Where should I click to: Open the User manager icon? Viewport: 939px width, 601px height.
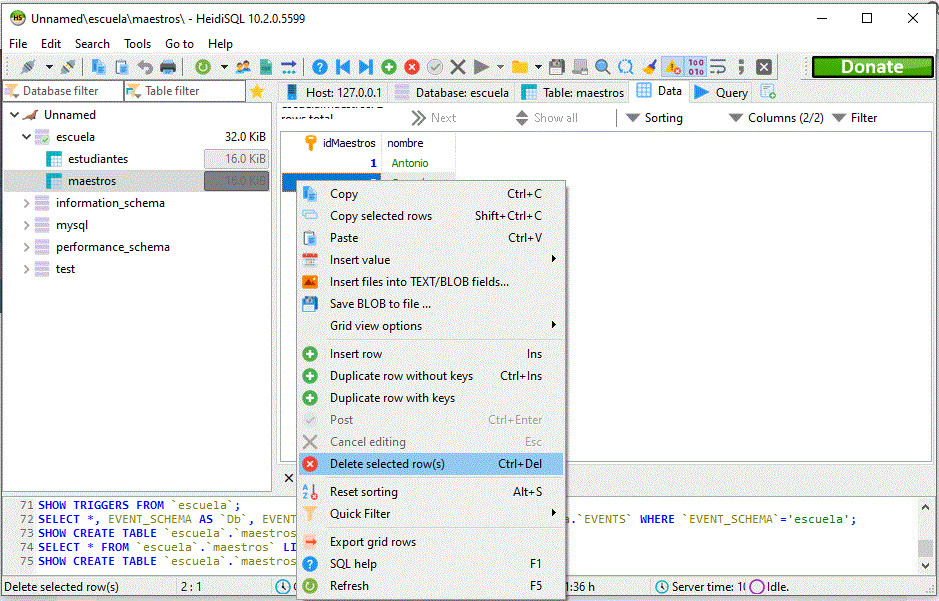pyautogui.click(x=243, y=67)
